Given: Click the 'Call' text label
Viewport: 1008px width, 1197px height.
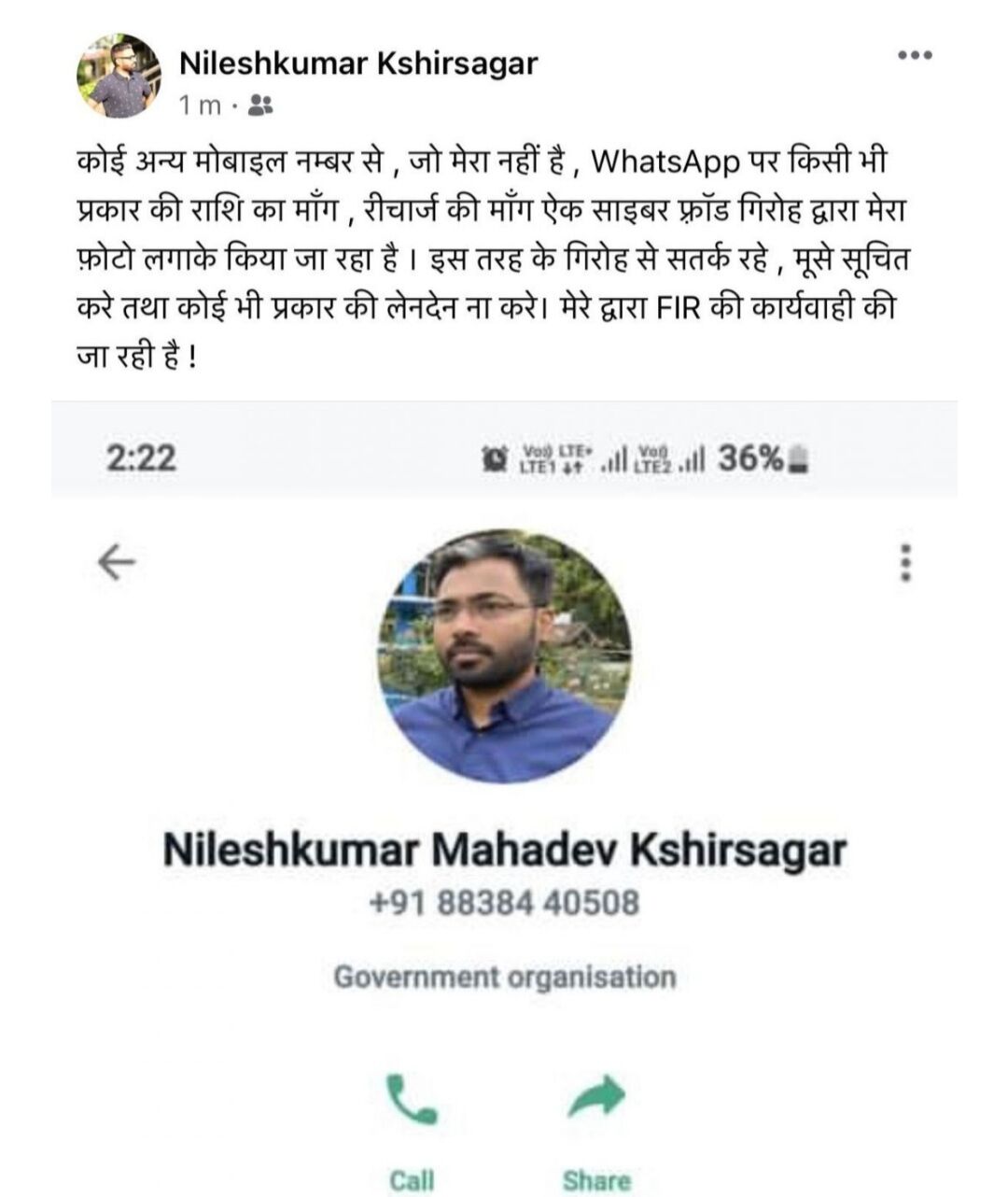Looking at the screenshot, I should pyautogui.click(x=412, y=1179).
